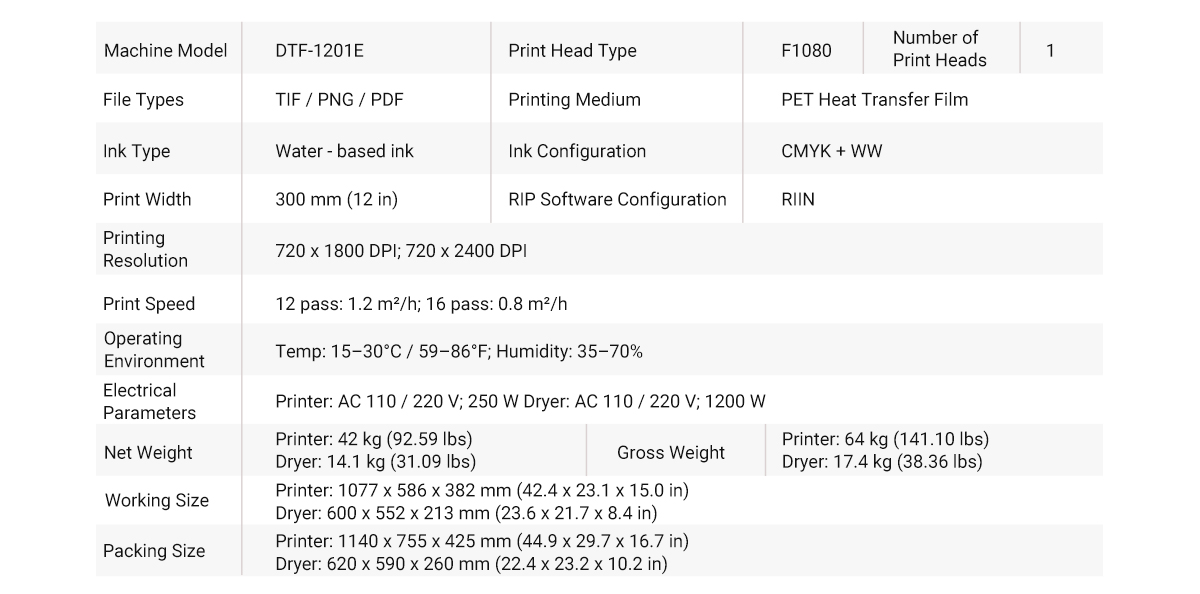
Task: Click the Machine Model label cell
Action: 165,50
